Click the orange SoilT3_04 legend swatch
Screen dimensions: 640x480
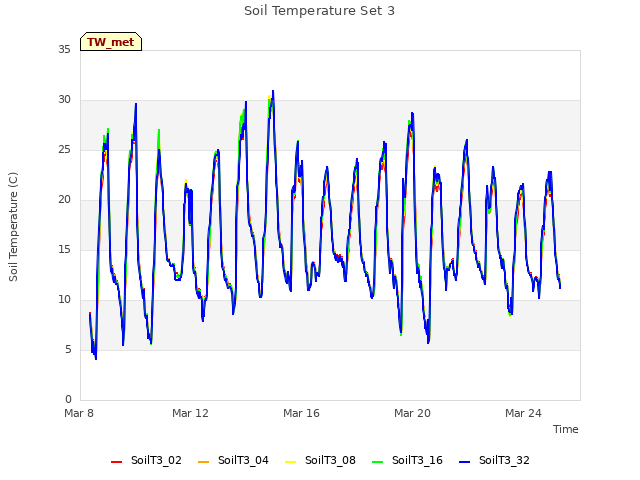[203, 462]
